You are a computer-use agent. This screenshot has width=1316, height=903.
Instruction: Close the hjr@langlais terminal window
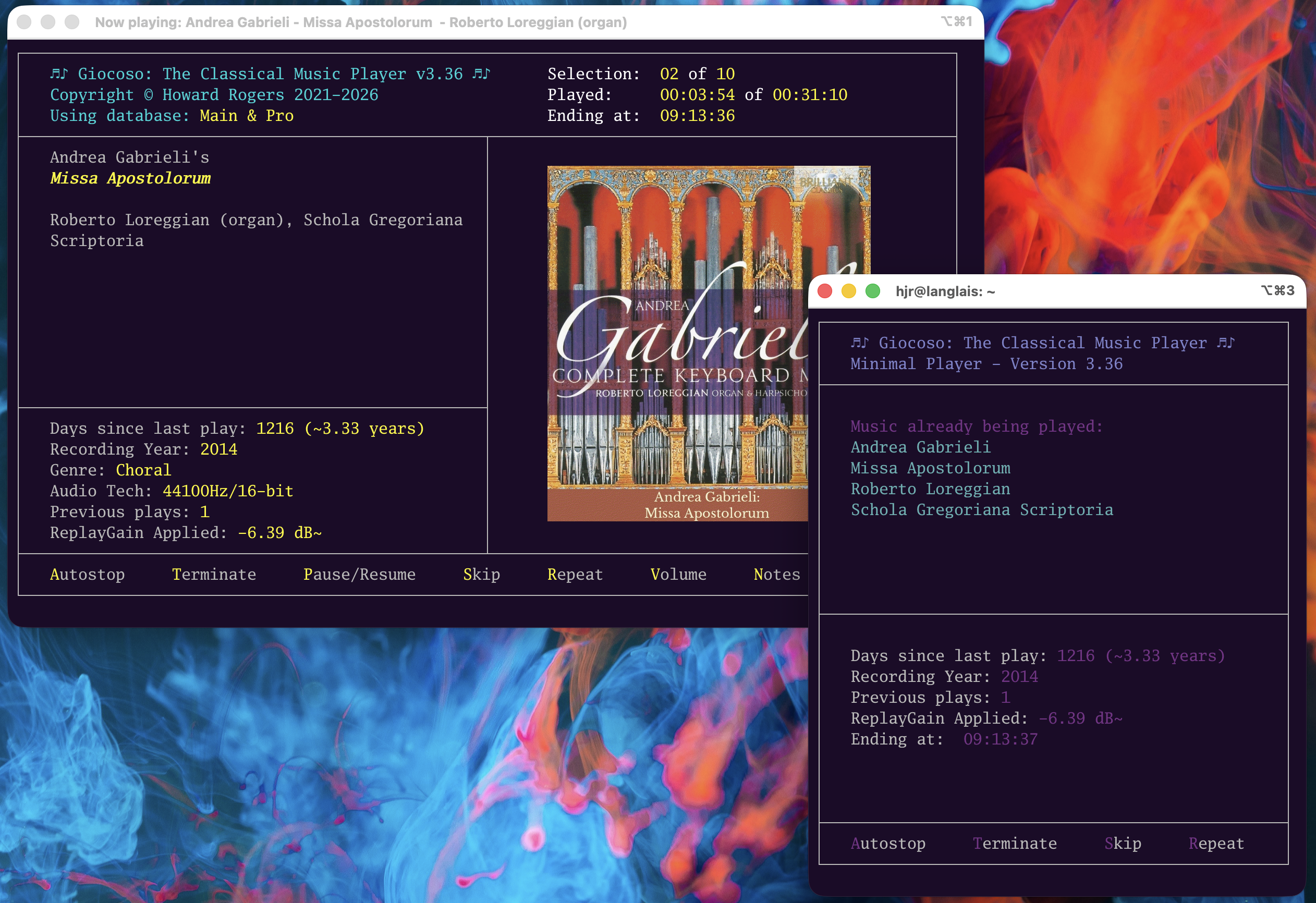(x=824, y=291)
